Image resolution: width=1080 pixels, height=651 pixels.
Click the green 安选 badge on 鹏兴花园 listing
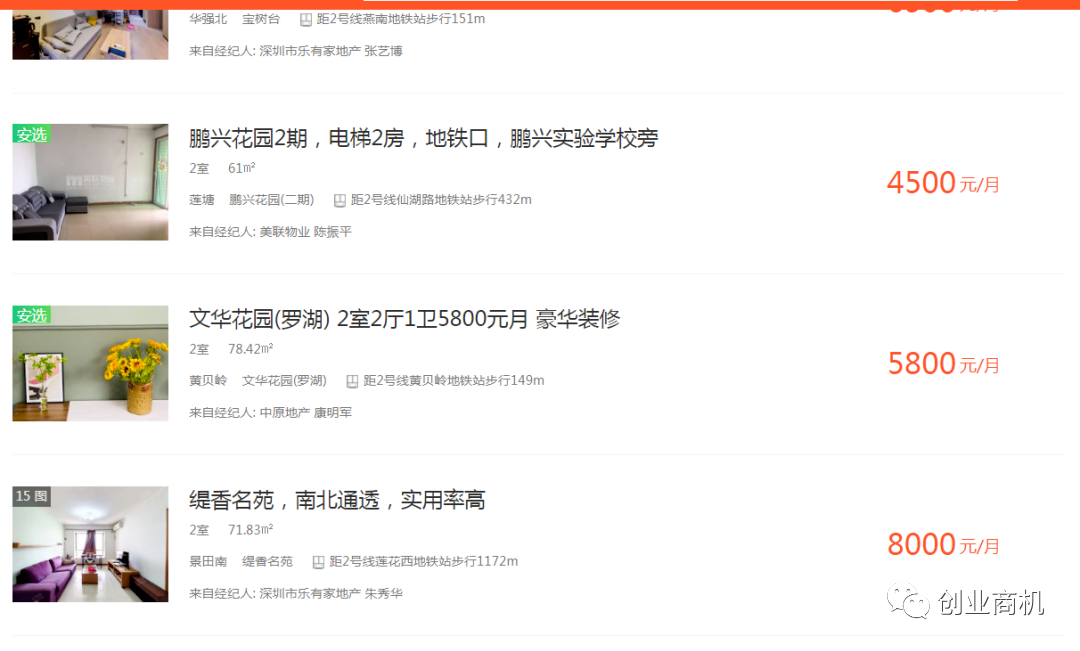point(32,132)
